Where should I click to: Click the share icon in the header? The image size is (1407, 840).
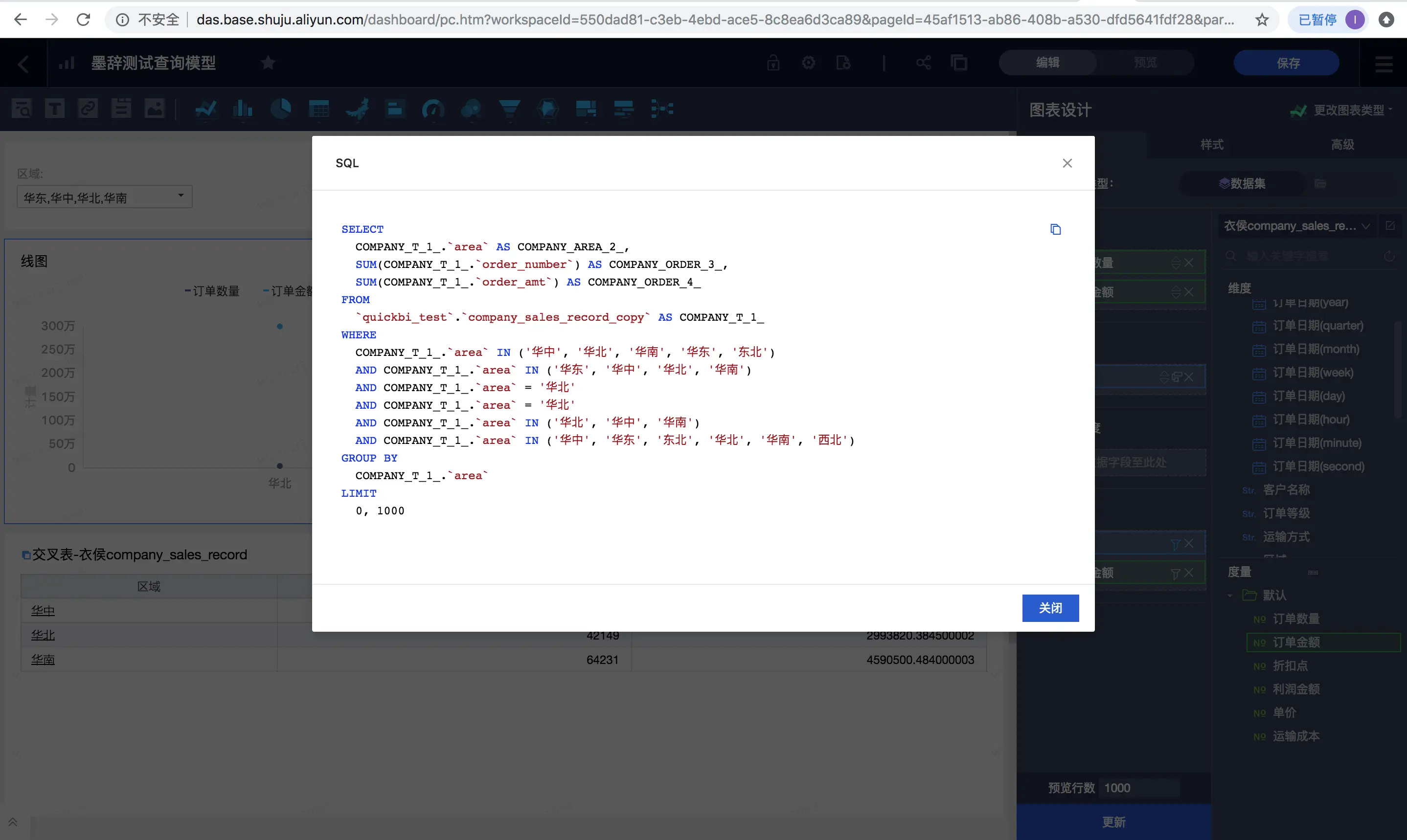924,63
